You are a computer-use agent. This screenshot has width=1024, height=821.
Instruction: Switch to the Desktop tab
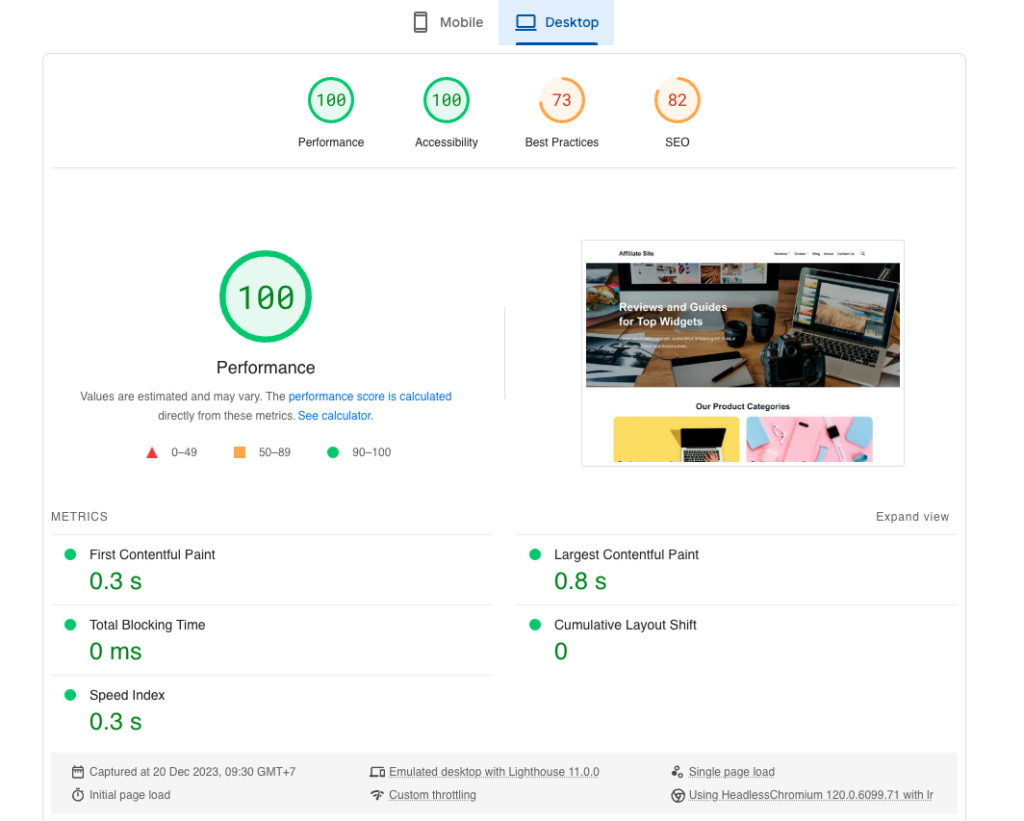coord(556,22)
